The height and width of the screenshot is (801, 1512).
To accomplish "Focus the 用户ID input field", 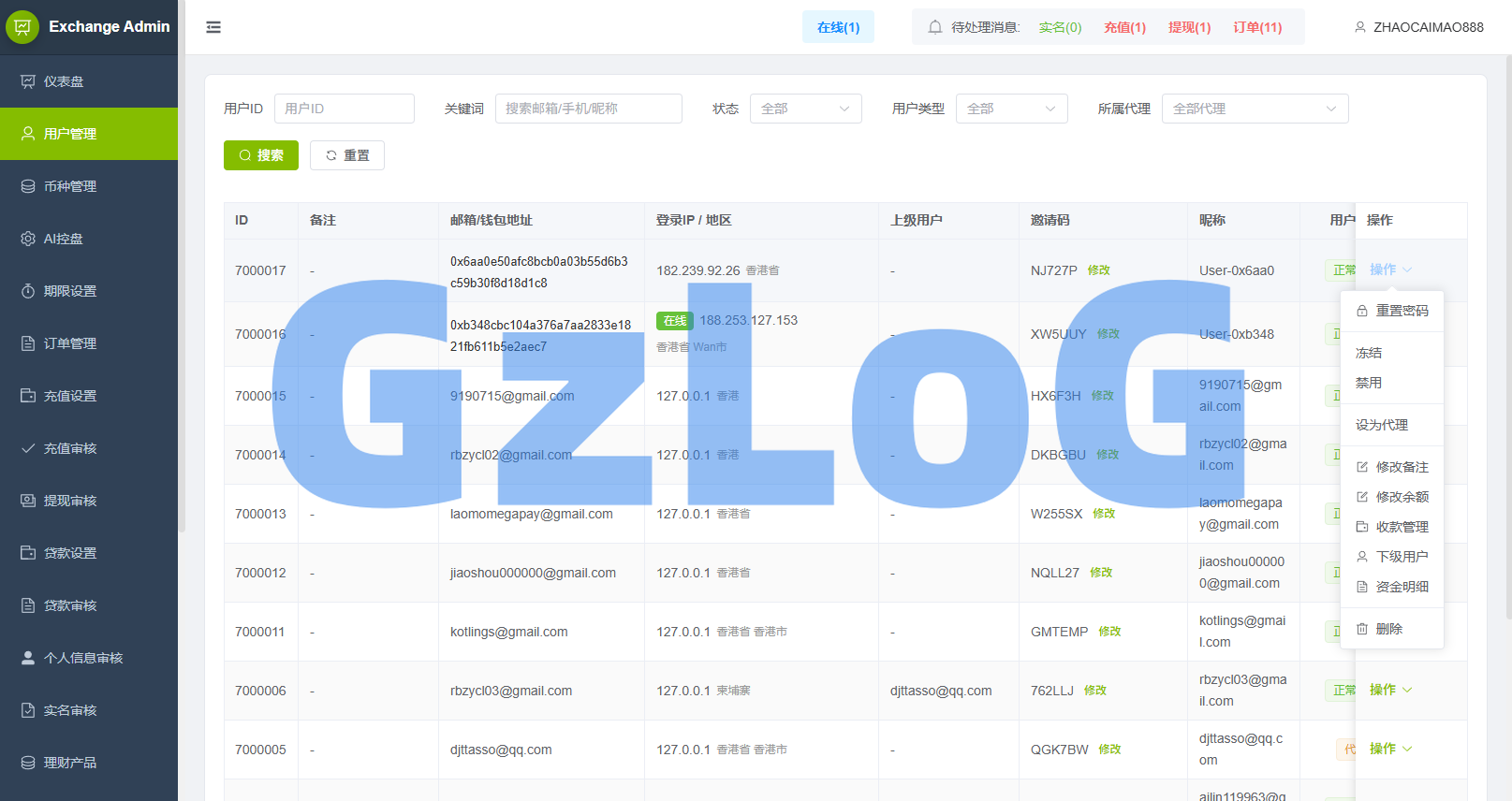I will [x=345, y=109].
